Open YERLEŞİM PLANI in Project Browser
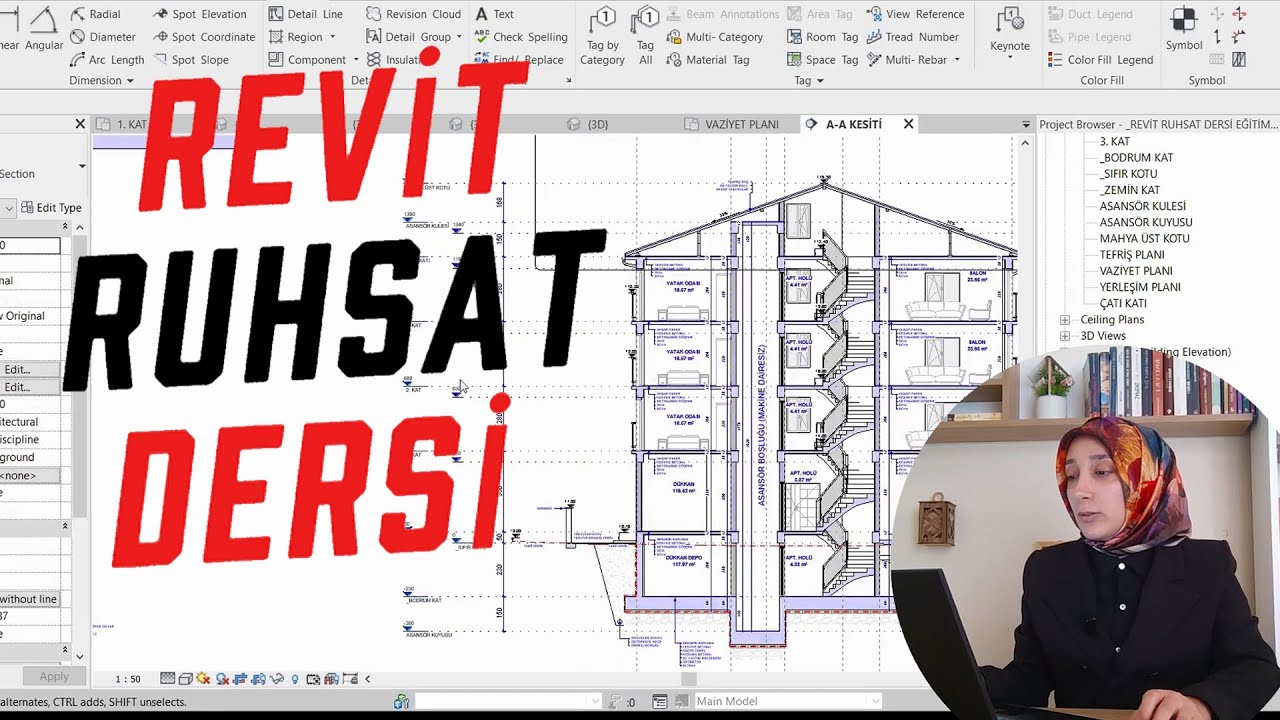The image size is (1280, 720). 1139,287
